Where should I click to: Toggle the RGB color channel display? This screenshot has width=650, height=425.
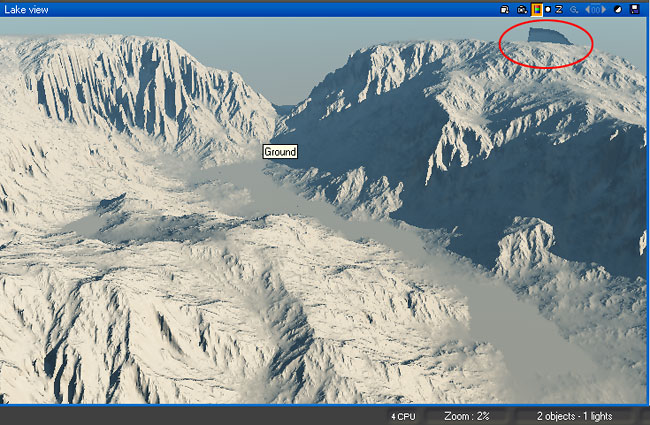pos(536,9)
